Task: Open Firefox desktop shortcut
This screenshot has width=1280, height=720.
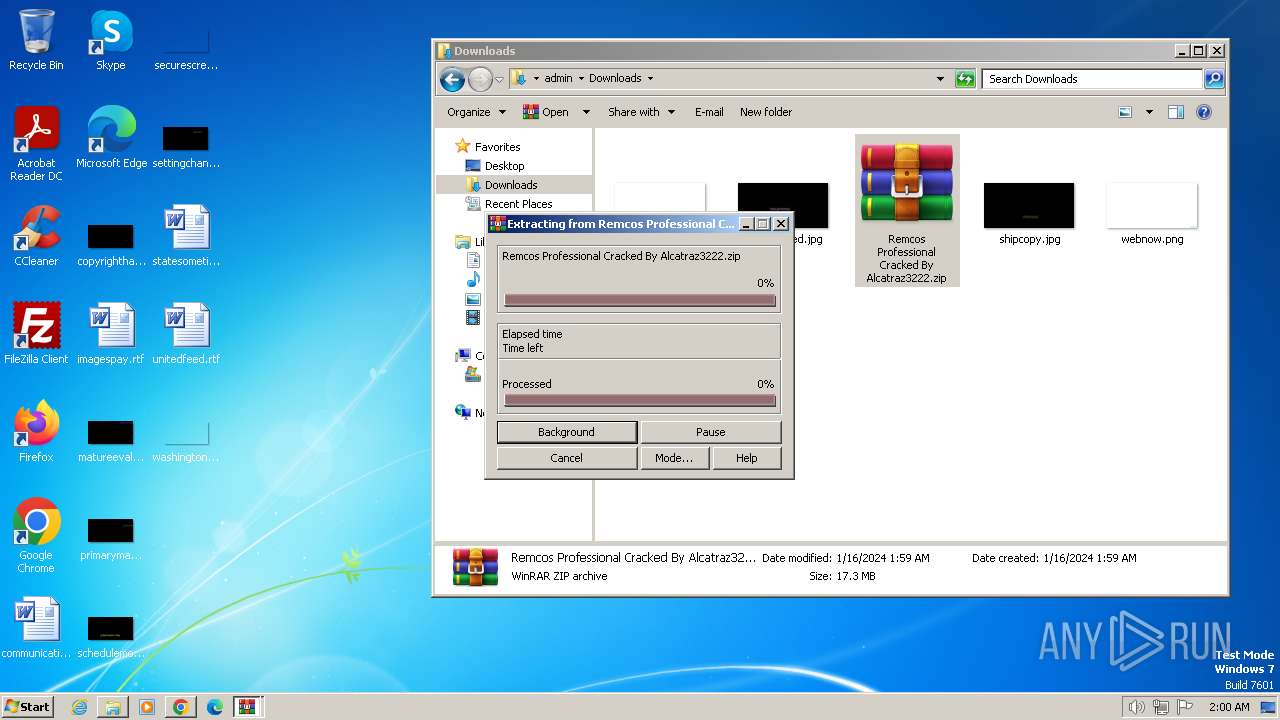Action: [x=36, y=432]
